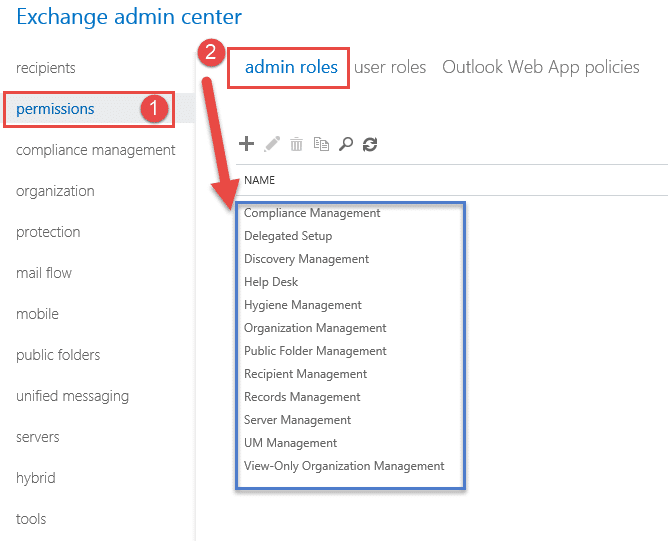Image resolution: width=668 pixels, height=541 pixels.
Task: Click the refresh icon in the toolbar
Action: coord(370,144)
